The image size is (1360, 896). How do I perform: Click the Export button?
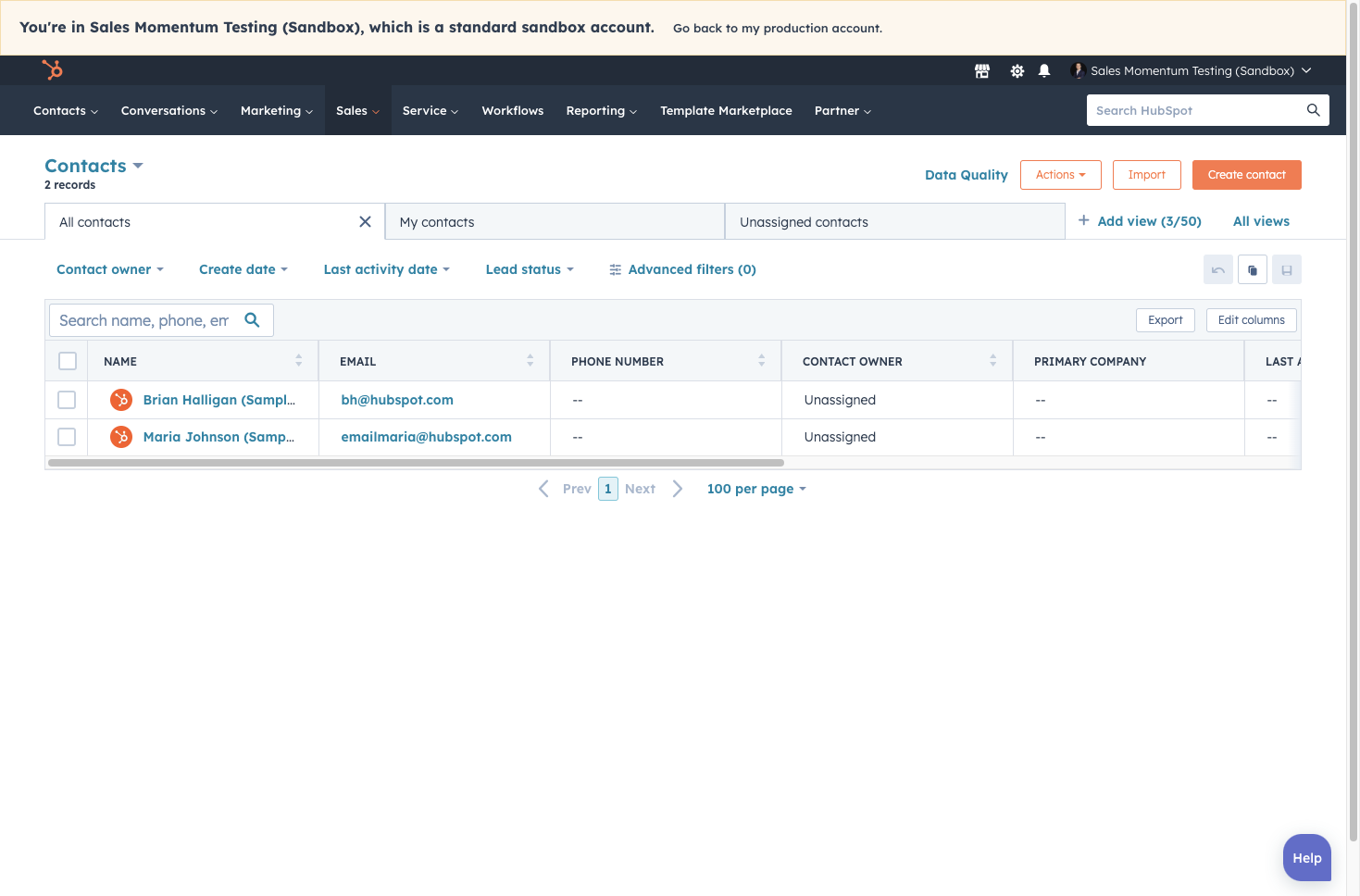point(1166,320)
